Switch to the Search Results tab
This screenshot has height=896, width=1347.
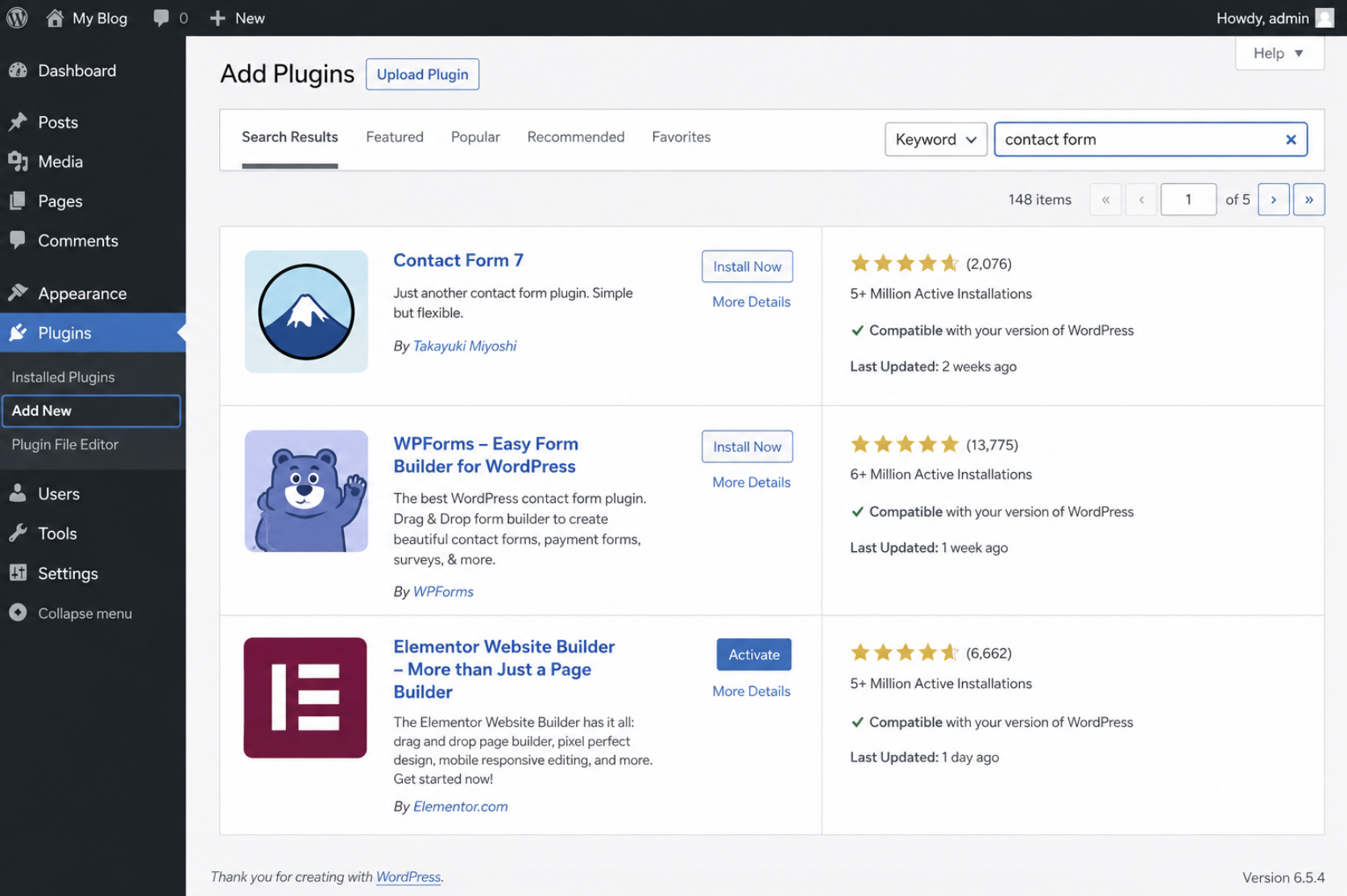(290, 137)
